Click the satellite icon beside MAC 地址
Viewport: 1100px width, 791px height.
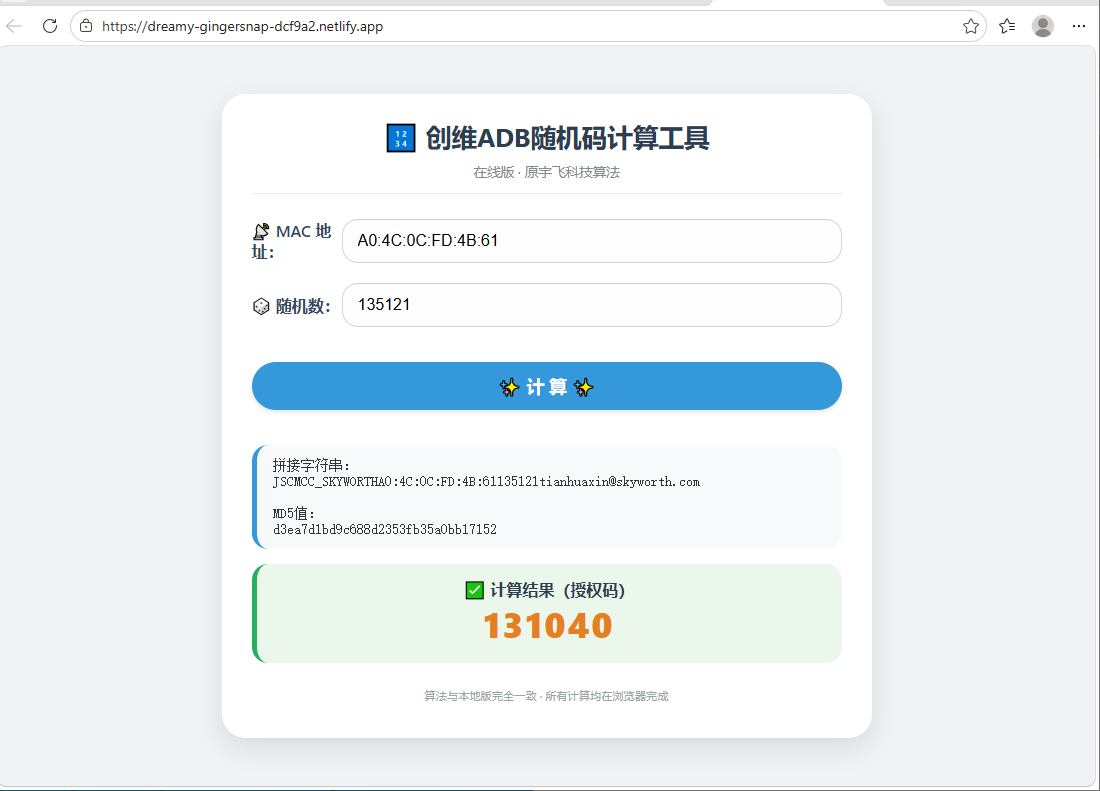261,231
